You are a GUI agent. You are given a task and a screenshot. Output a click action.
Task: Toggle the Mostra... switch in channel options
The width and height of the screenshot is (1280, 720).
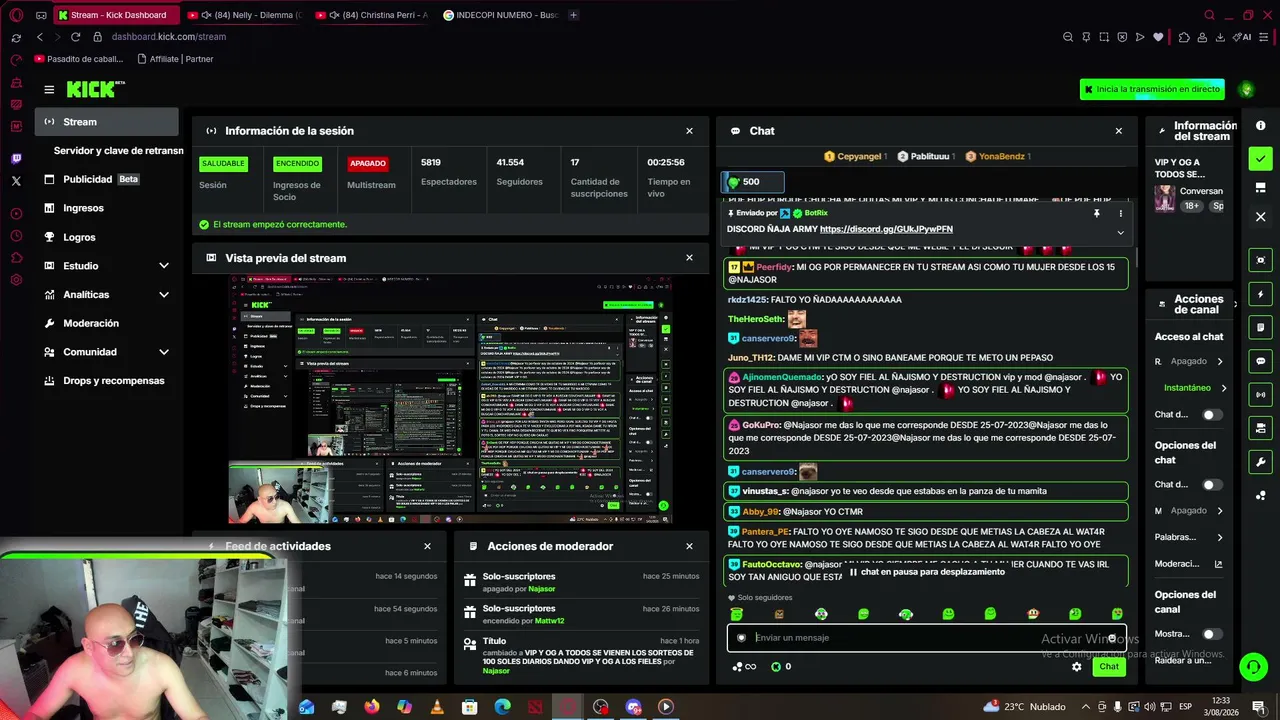[1211, 634]
